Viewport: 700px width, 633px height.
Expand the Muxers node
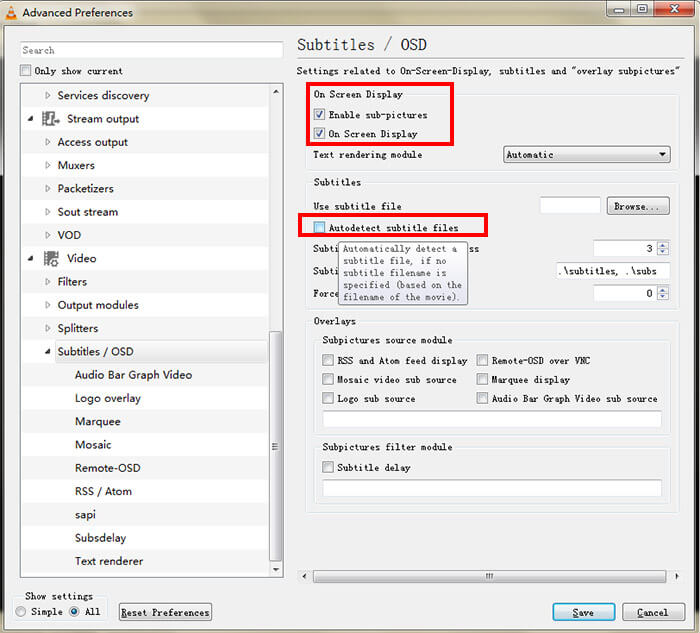(48, 165)
